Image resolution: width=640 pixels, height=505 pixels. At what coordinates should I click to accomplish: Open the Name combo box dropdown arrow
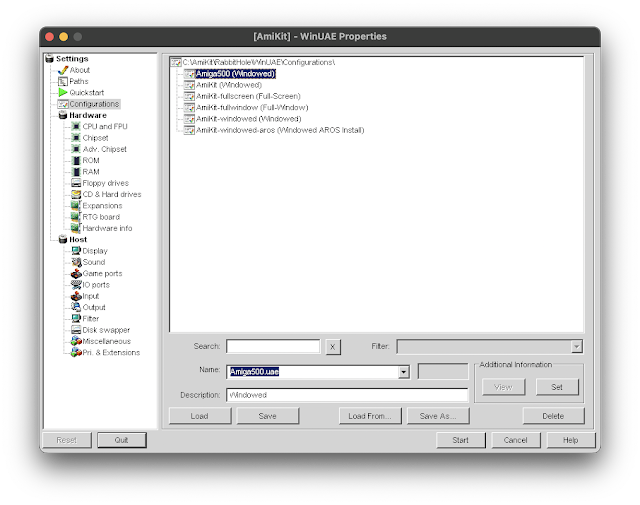(404, 372)
